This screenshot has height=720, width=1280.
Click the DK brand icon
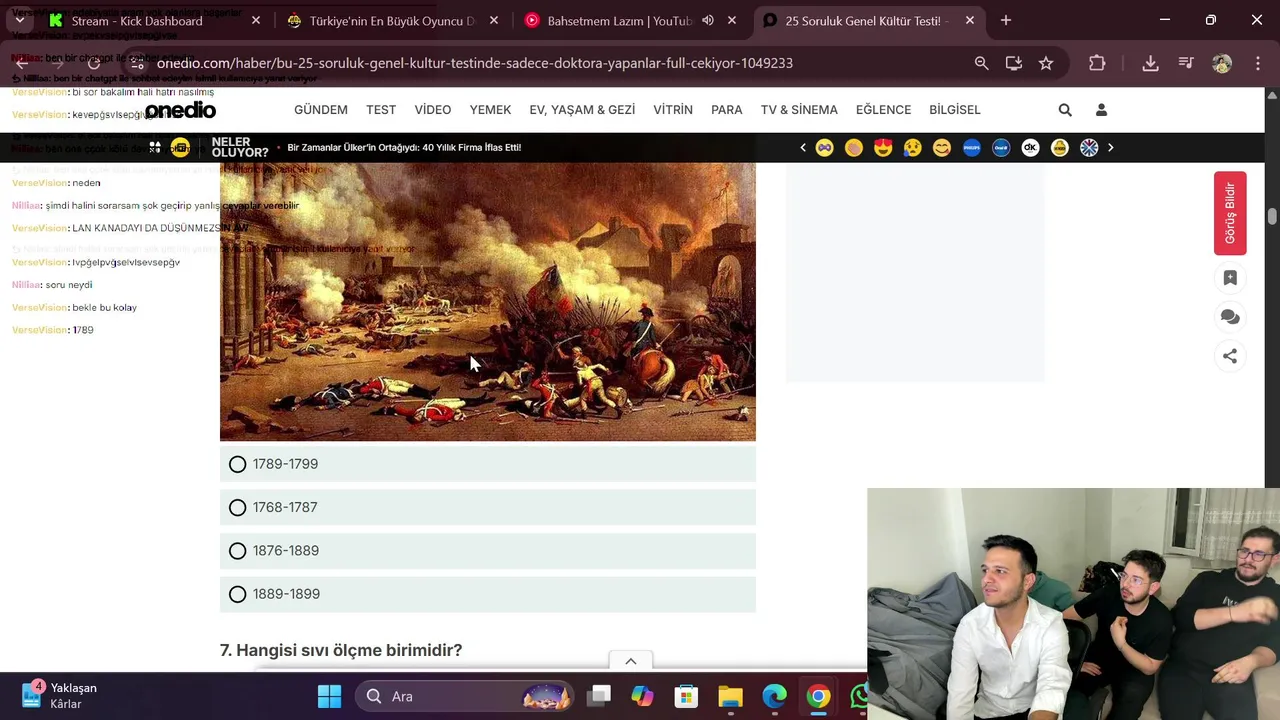tap(1031, 148)
